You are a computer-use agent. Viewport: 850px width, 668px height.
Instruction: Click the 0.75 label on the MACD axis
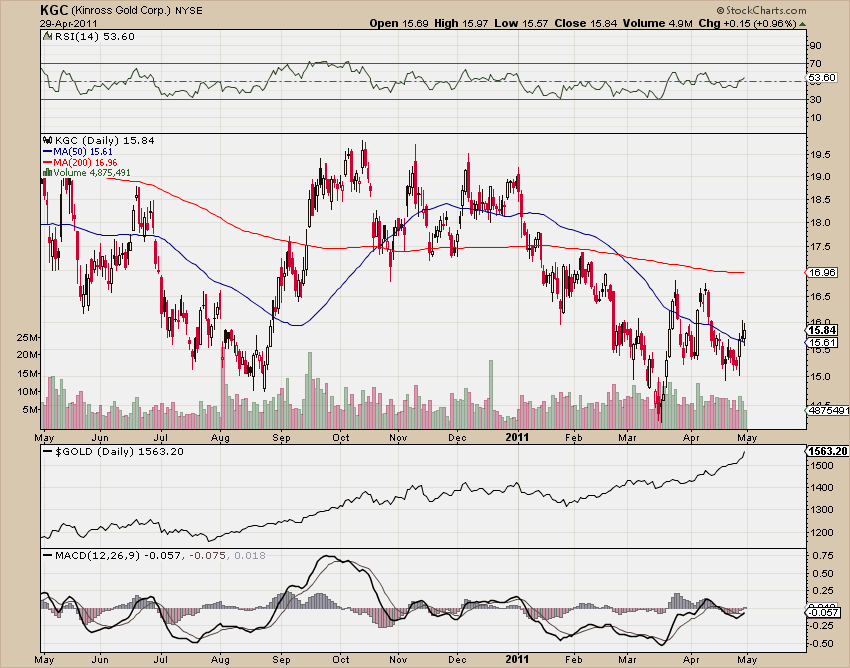pos(822,555)
